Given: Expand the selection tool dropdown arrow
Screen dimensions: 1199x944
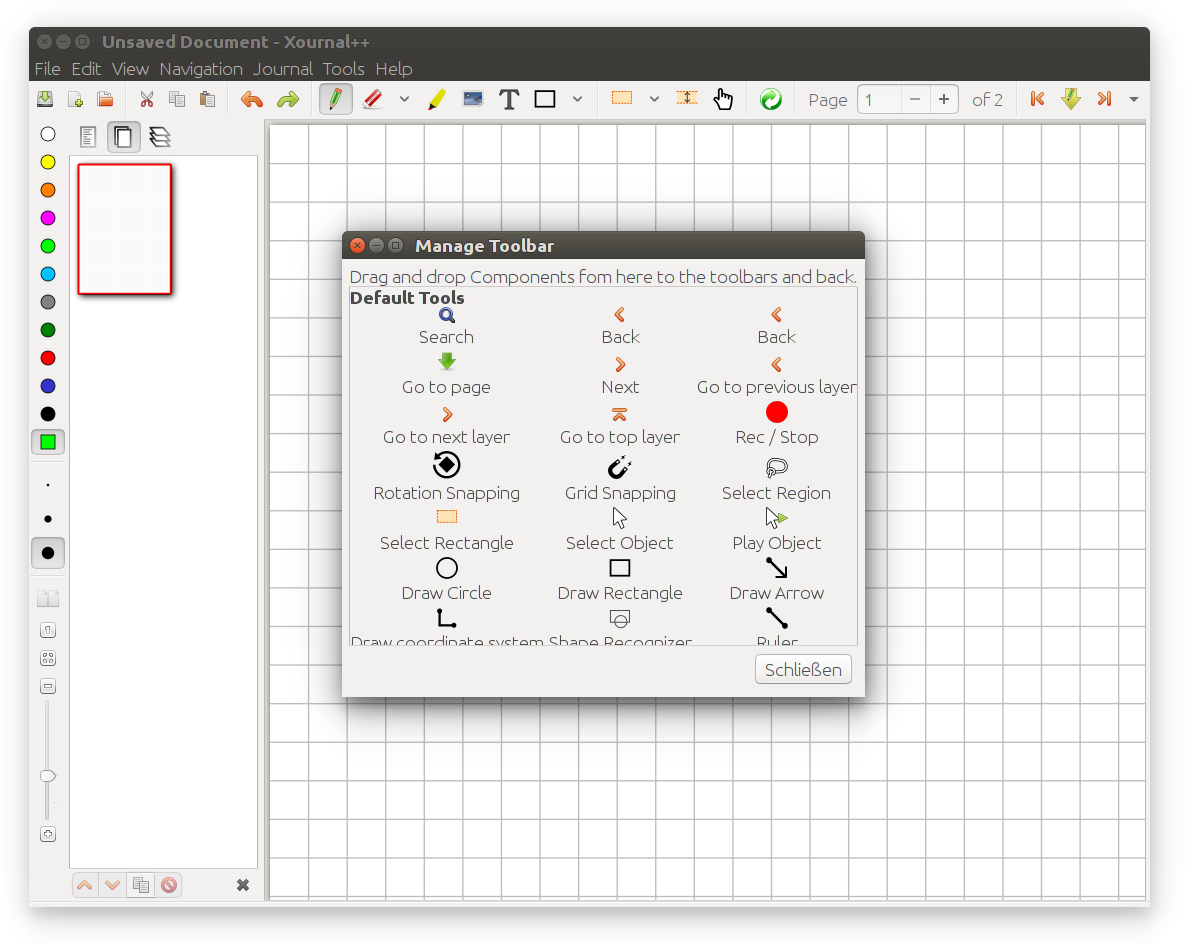Looking at the screenshot, I should (x=654, y=100).
